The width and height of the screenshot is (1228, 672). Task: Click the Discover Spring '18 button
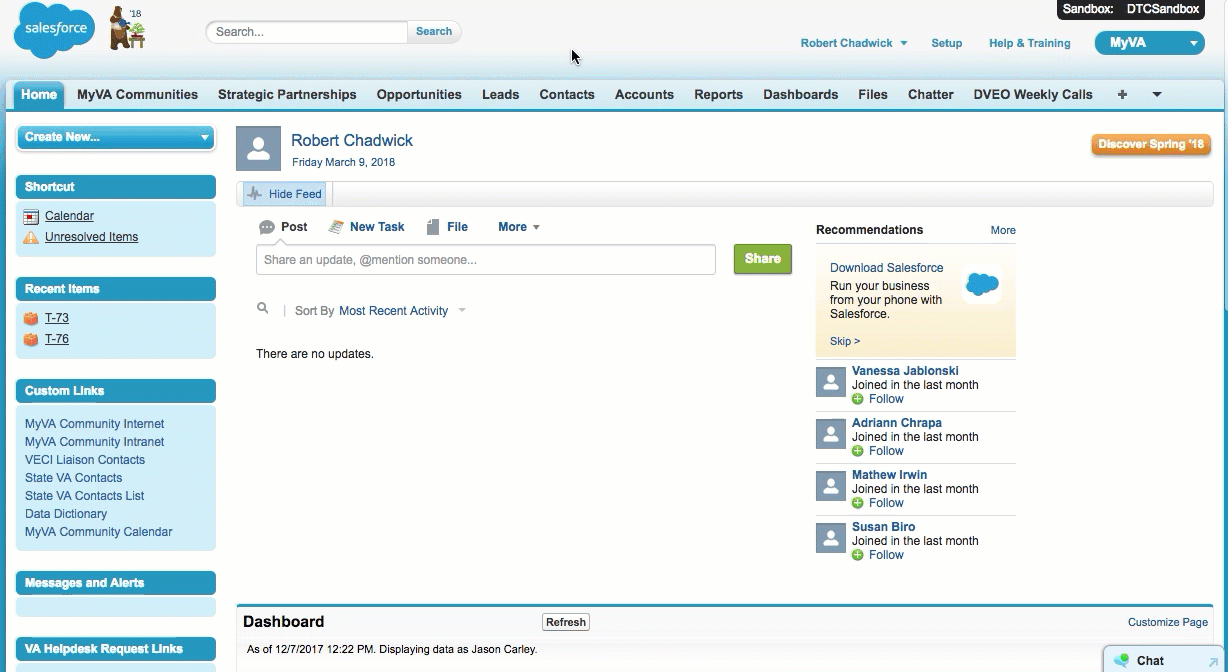tap(1151, 145)
